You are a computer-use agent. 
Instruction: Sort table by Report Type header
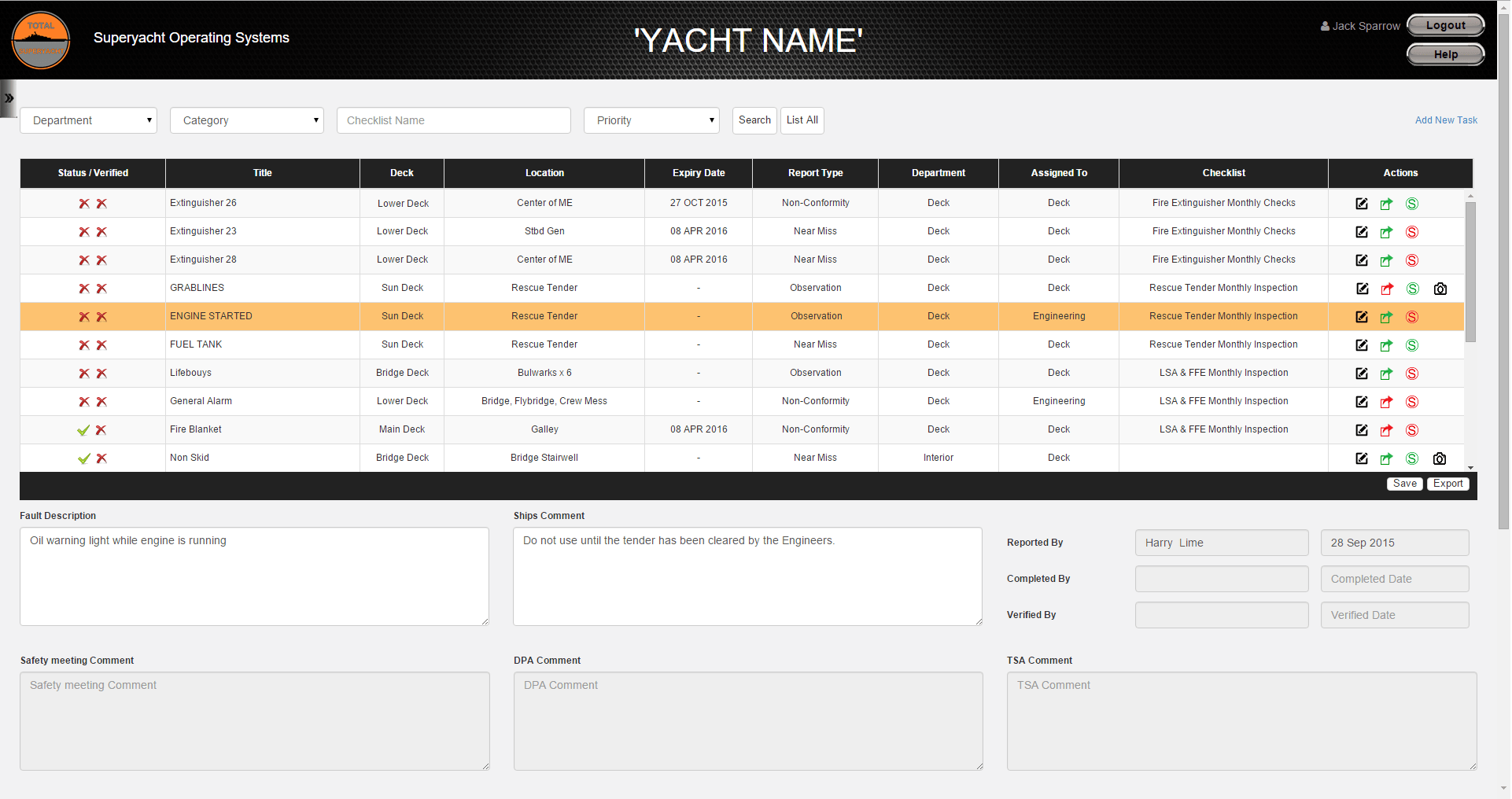(816, 173)
